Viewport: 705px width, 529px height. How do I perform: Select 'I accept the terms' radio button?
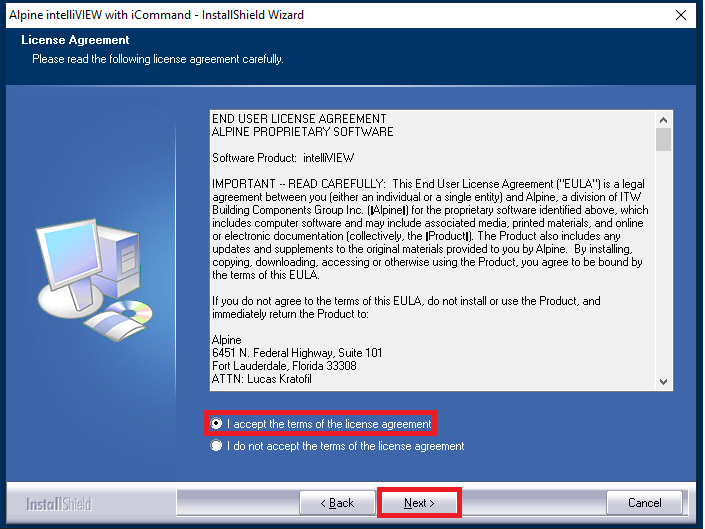coord(216,423)
